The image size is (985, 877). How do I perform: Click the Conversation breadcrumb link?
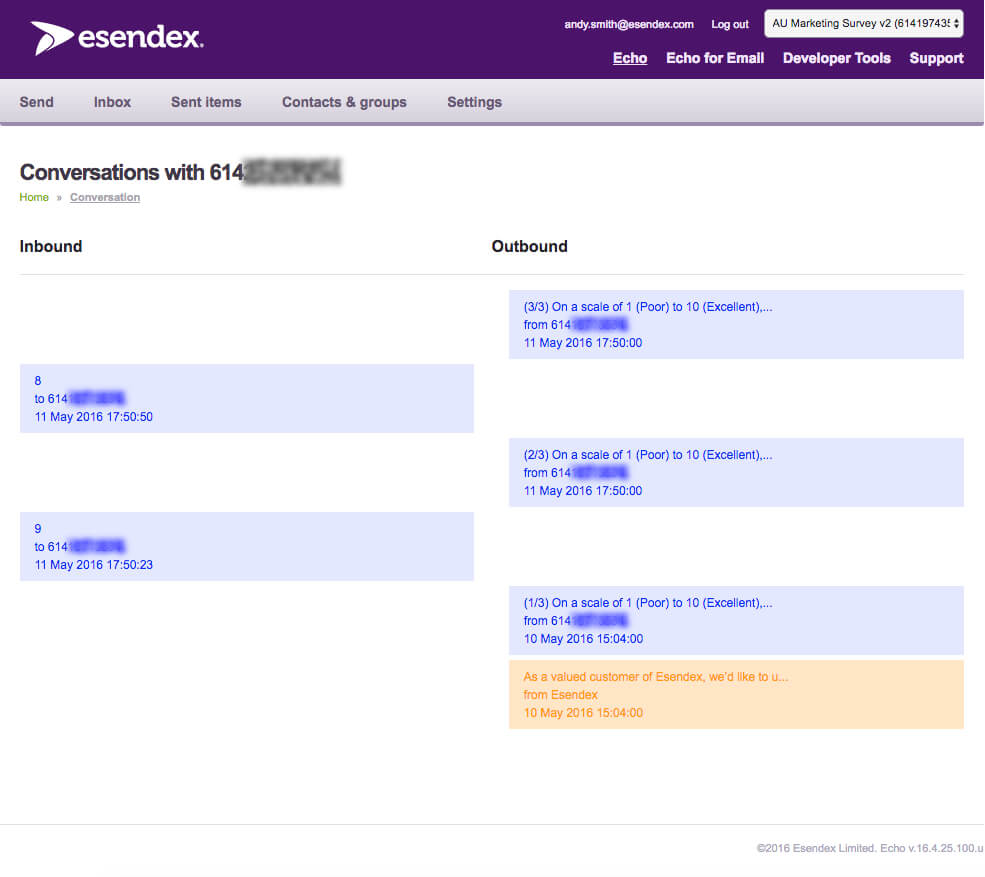click(105, 197)
